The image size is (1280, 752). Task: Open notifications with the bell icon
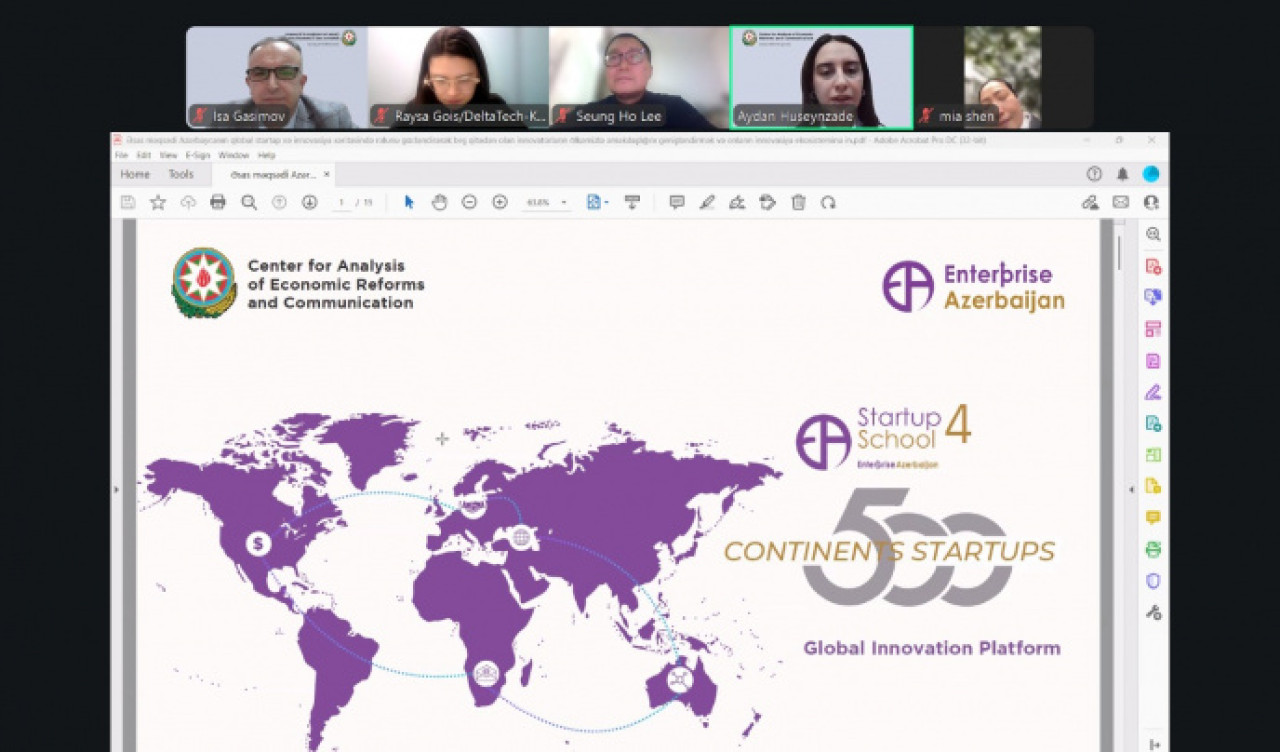(1122, 174)
